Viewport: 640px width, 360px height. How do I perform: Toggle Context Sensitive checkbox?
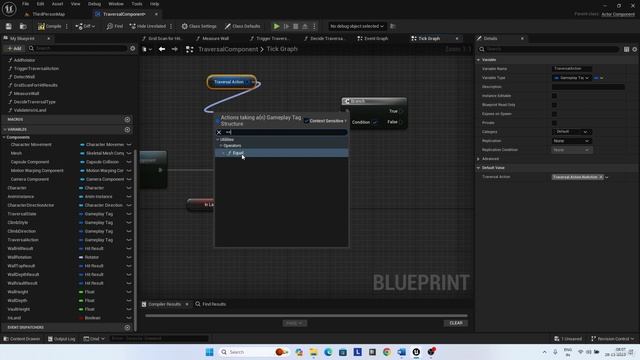coord(306,121)
